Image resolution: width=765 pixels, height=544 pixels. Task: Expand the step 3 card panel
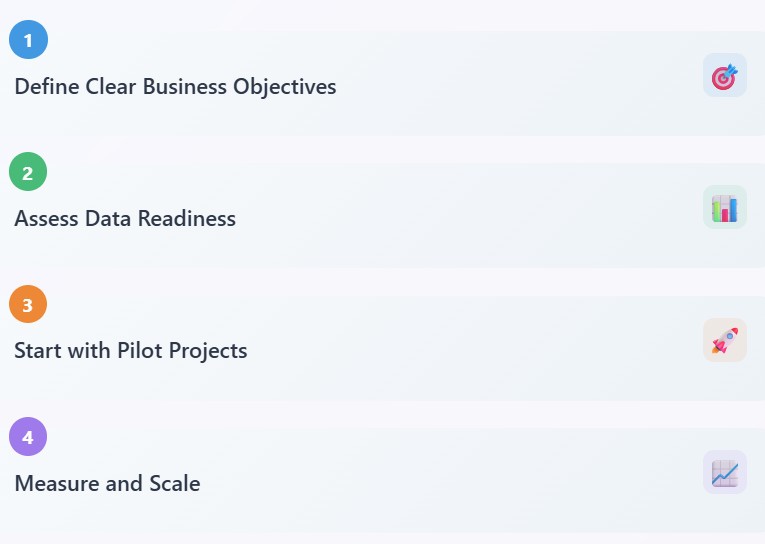click(x=382, y=348)
